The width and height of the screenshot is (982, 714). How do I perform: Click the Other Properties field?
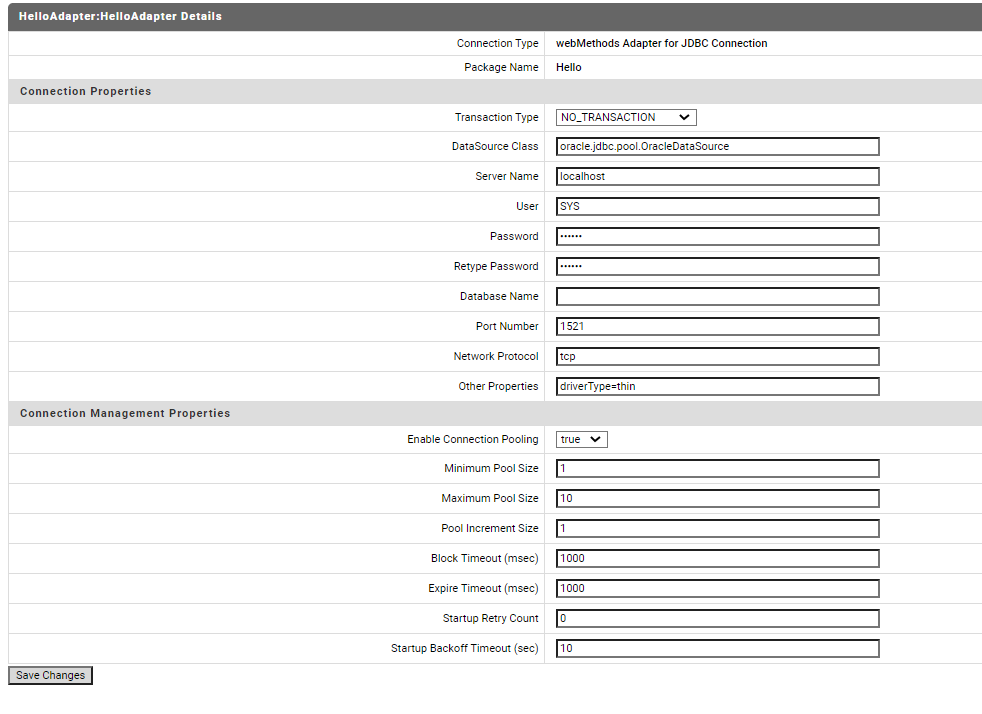coord(717,386)
